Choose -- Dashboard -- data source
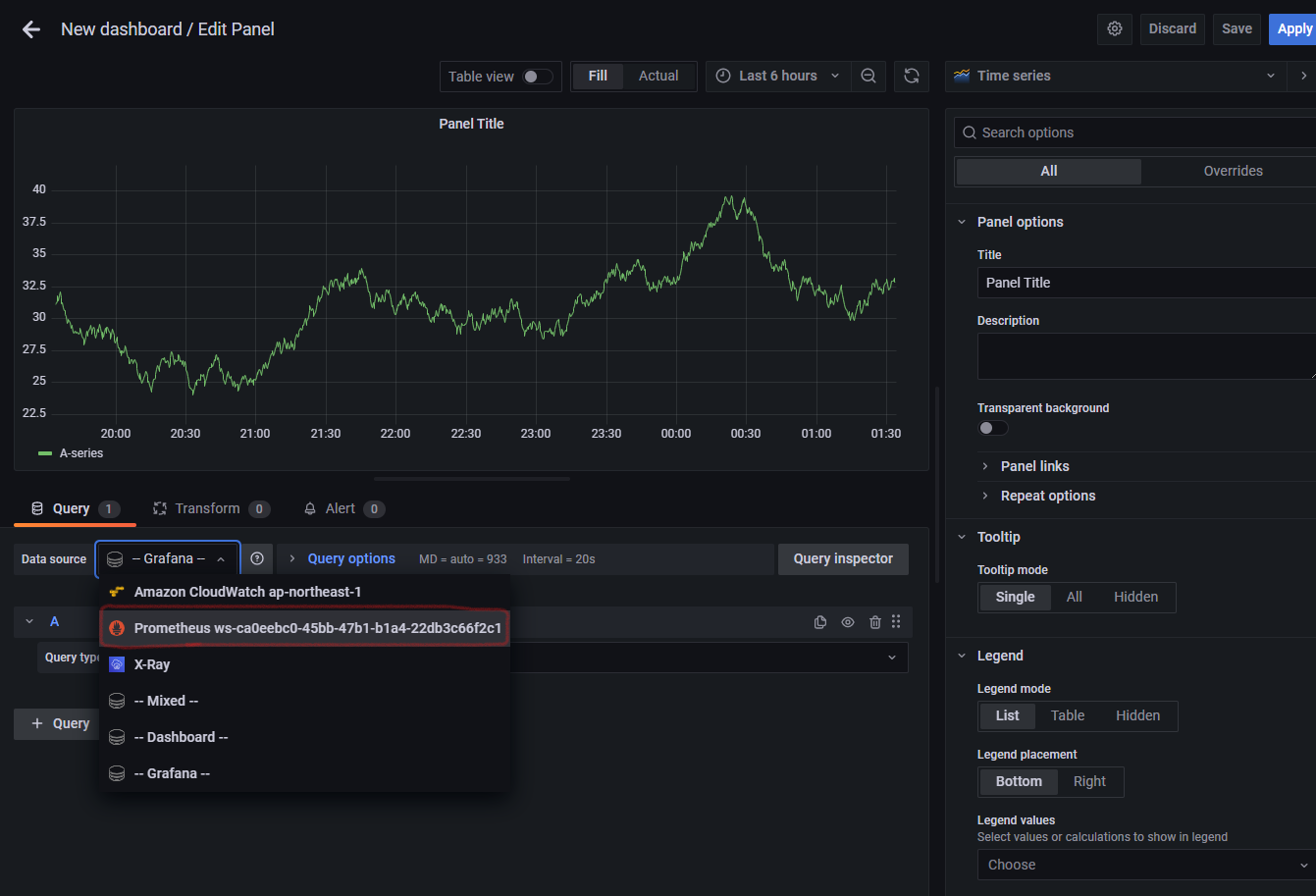Screen dimensions: 1316x896 (305, 737)
